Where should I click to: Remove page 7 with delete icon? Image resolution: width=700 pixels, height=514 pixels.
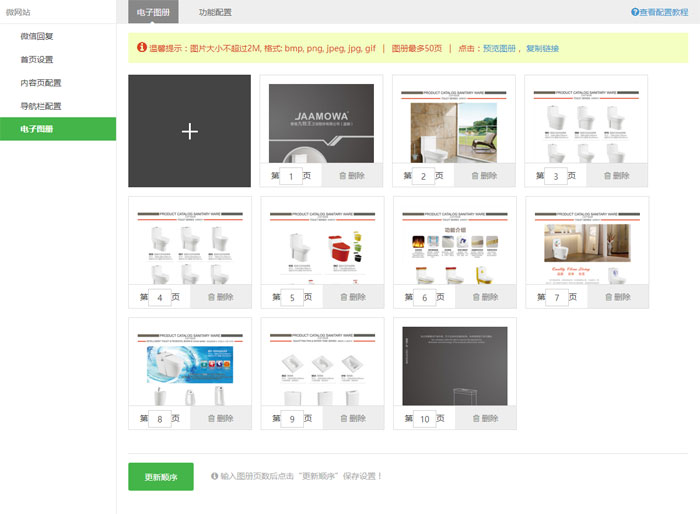[x=606, y=297]
